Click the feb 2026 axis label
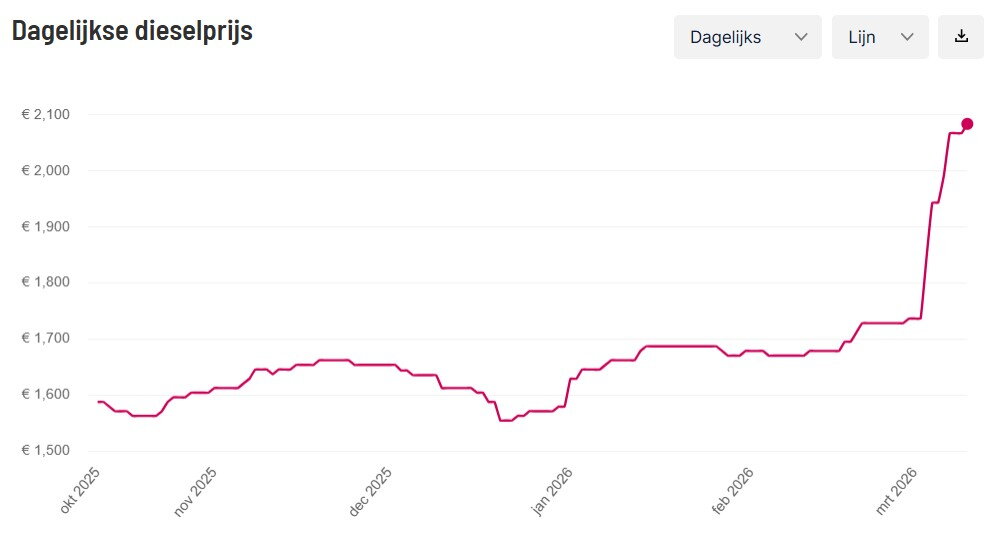 [x=732, y=491]
